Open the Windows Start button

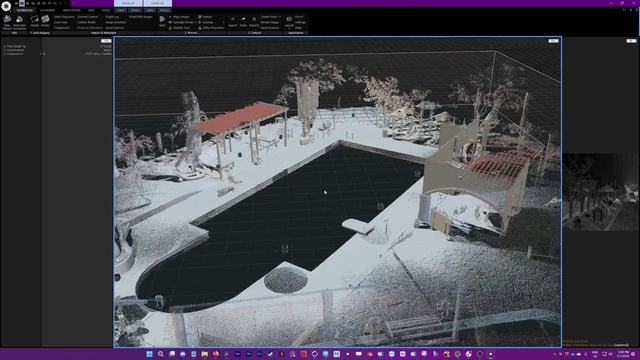click(149, 354)
